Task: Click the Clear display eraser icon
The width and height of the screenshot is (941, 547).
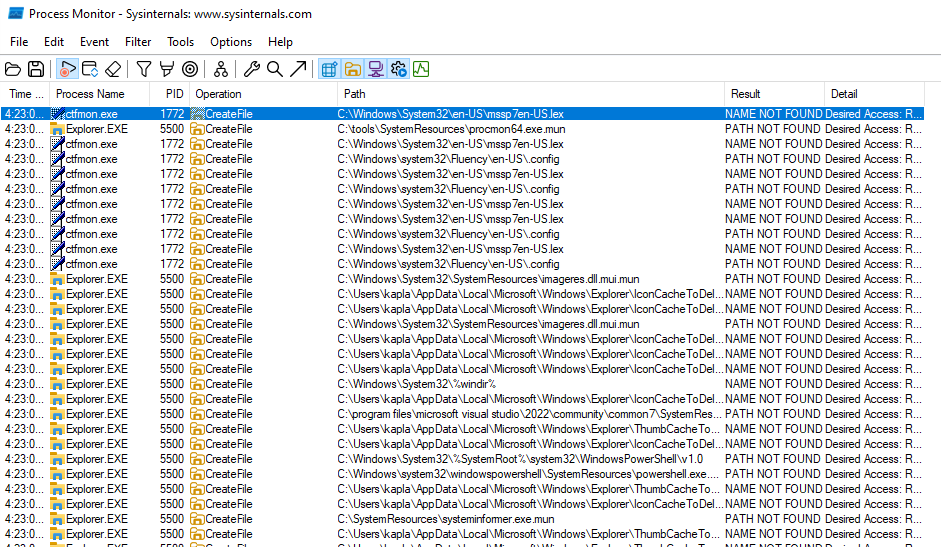Action: (x=113, y=70)
